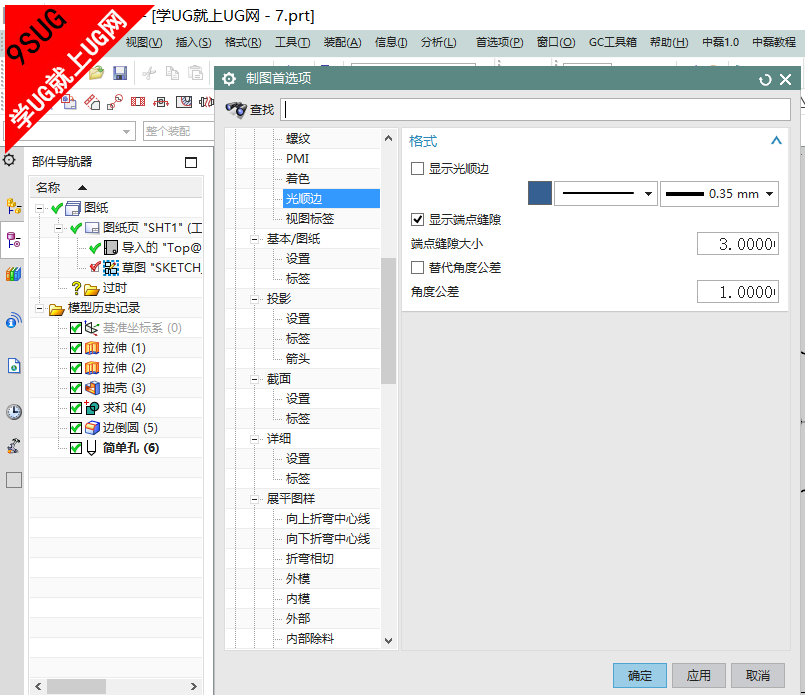Open the Reuse Library books icon
805x695 pixels.
pyautogui.click(x=14, y=274)
